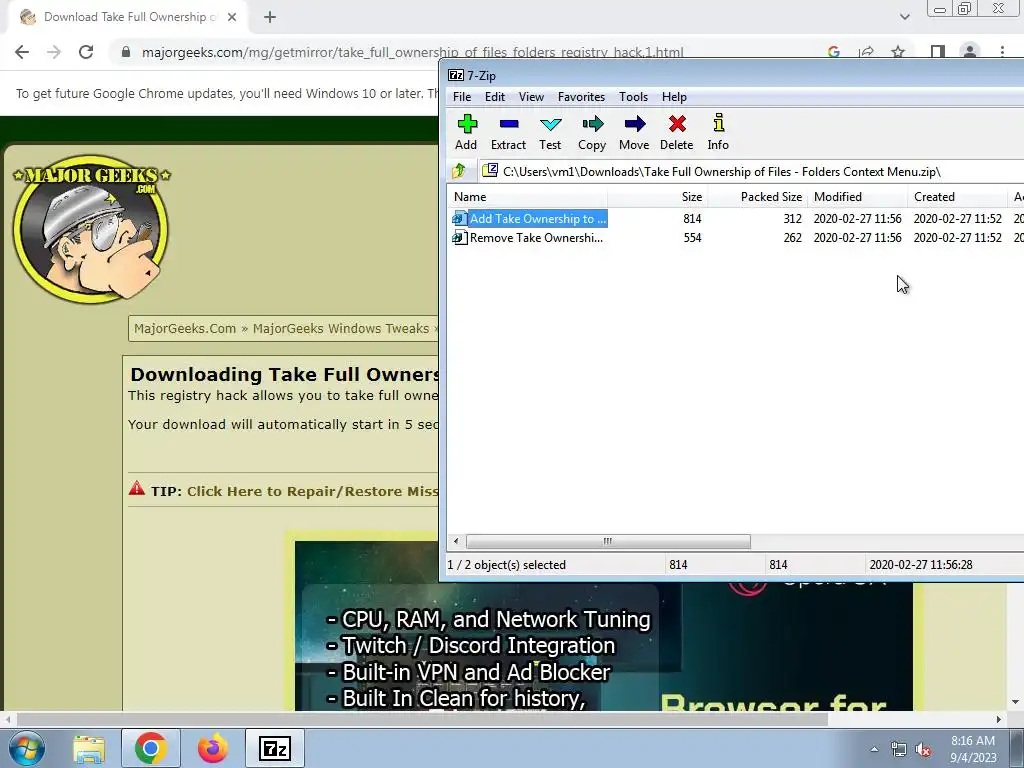
Task: Switch to Chrome from the taskbar
Action: pyautogui.click(x=151, y=748)
